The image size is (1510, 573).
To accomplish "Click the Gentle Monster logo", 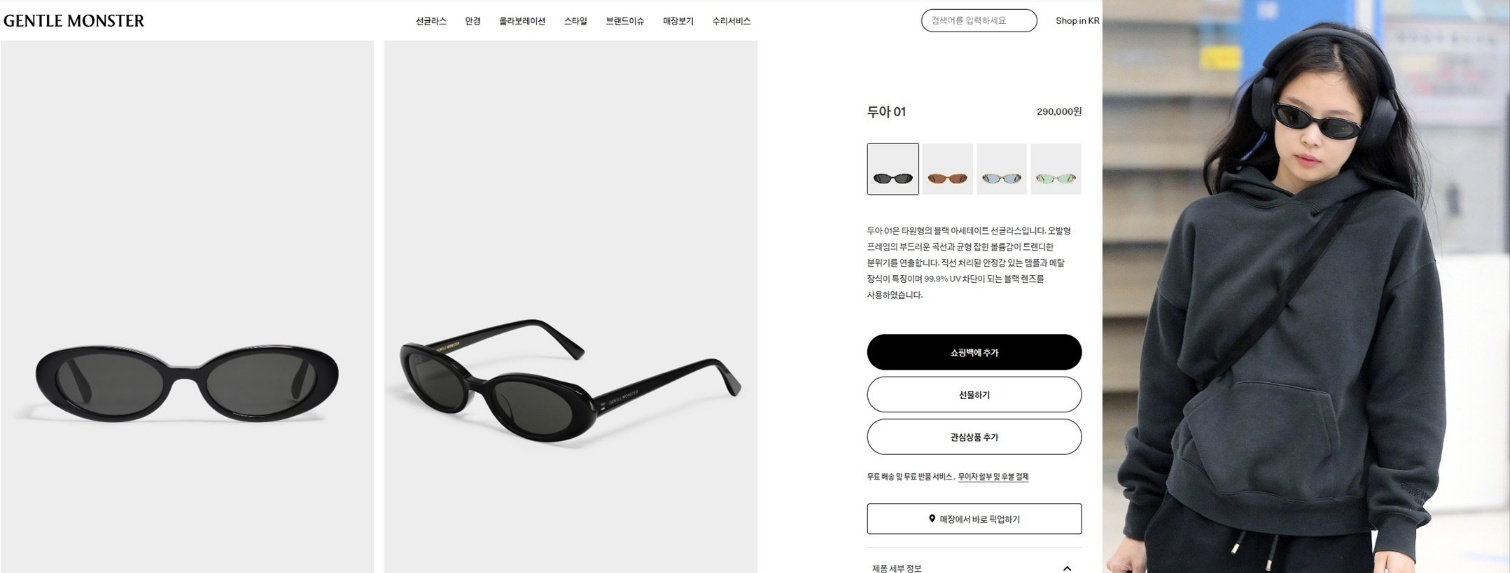I will click(74, 21).
